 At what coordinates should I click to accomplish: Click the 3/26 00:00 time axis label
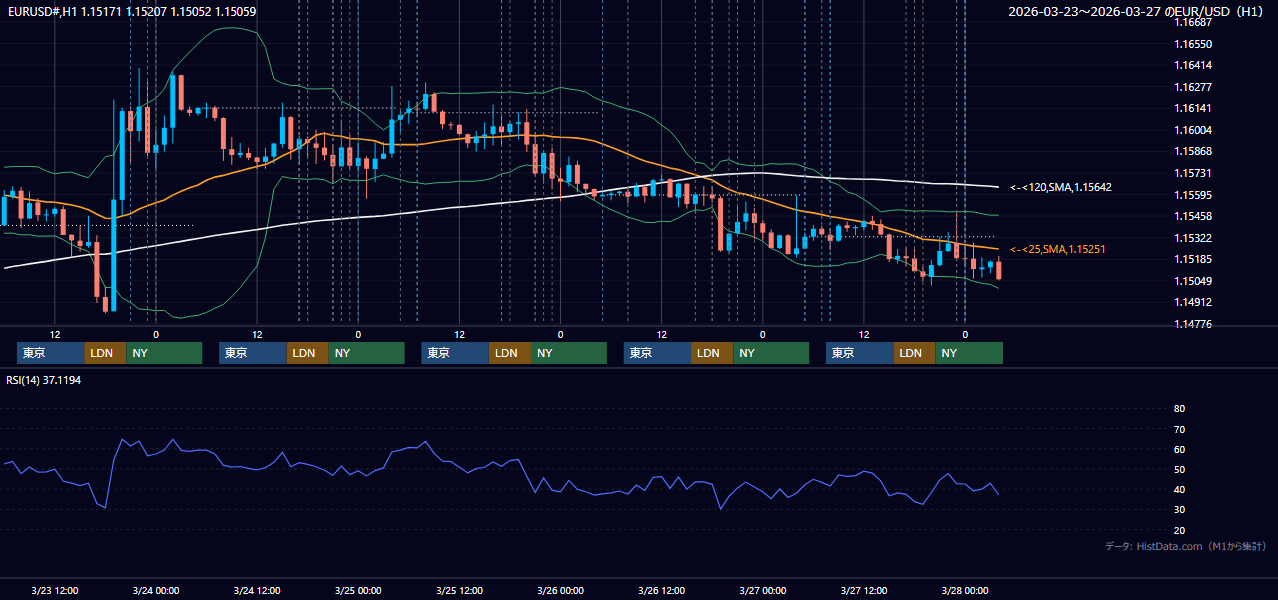pyautogui.click(x=560, y=590)
